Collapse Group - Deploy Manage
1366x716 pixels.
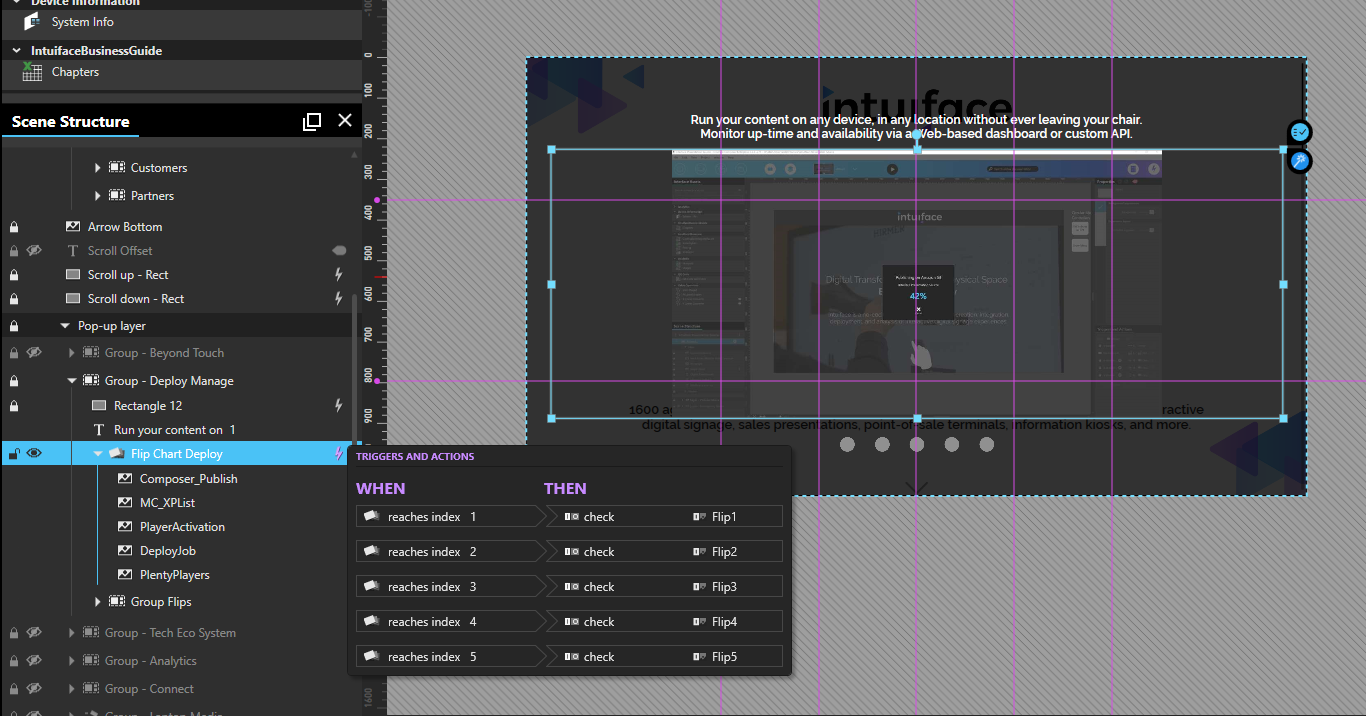(x=72, y=380)
